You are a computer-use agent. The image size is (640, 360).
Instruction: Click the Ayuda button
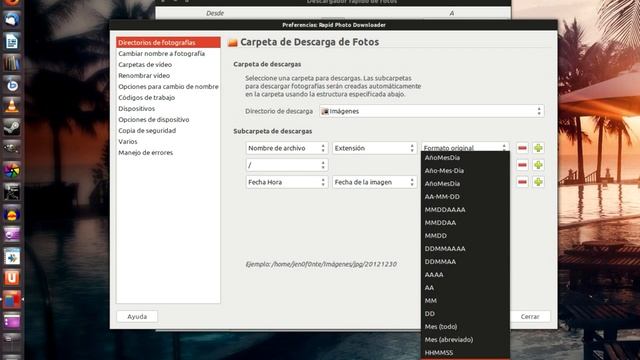point(137,316)
